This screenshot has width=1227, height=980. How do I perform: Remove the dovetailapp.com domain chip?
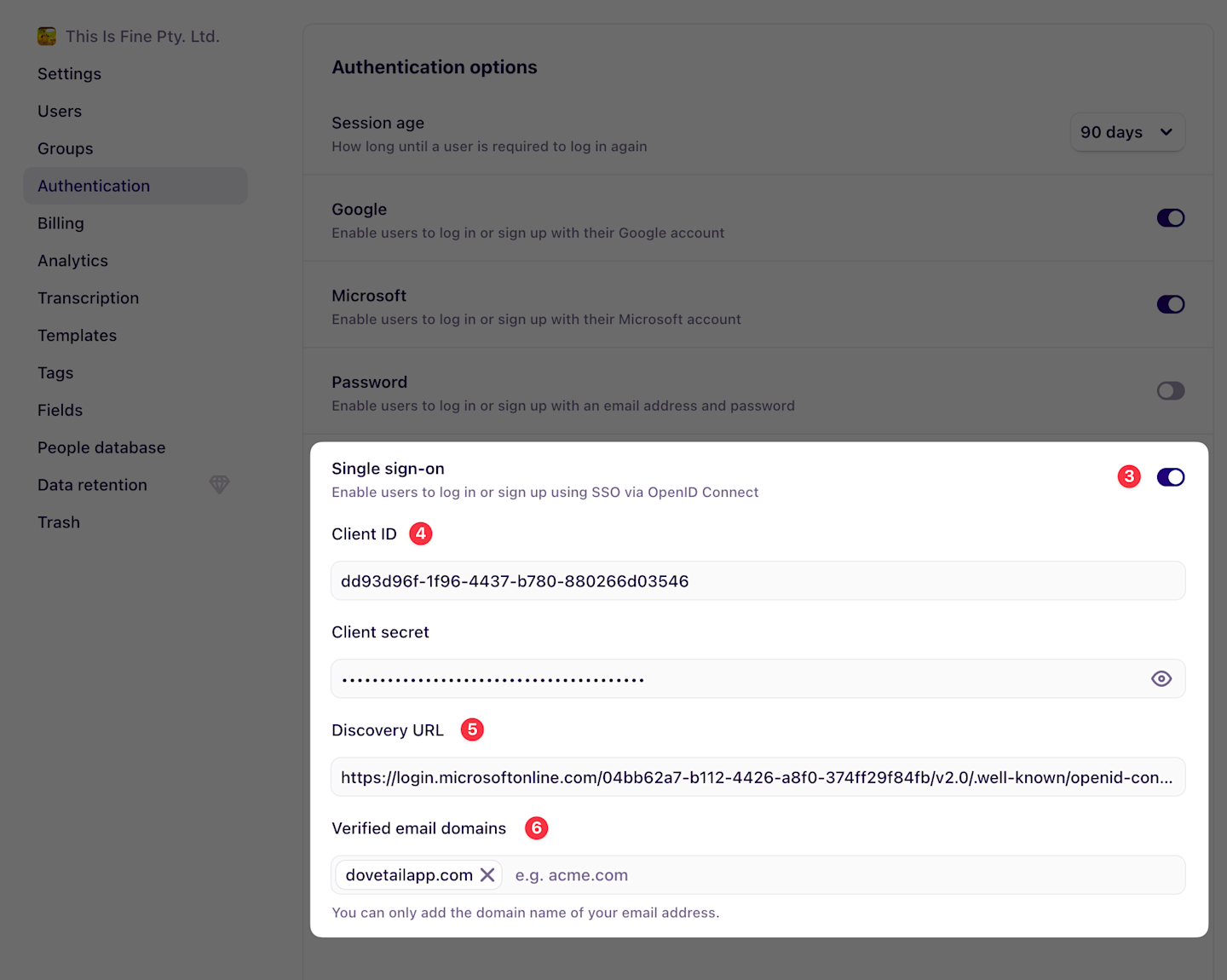487,875
